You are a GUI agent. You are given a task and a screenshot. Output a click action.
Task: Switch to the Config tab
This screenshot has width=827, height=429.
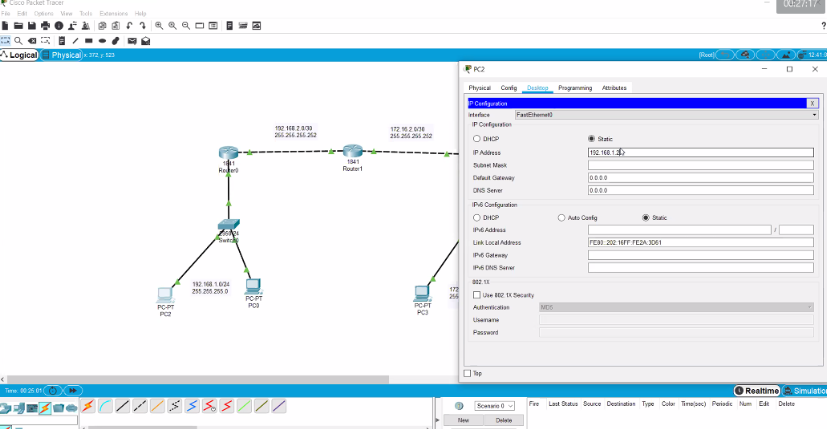tap(508, 88)
